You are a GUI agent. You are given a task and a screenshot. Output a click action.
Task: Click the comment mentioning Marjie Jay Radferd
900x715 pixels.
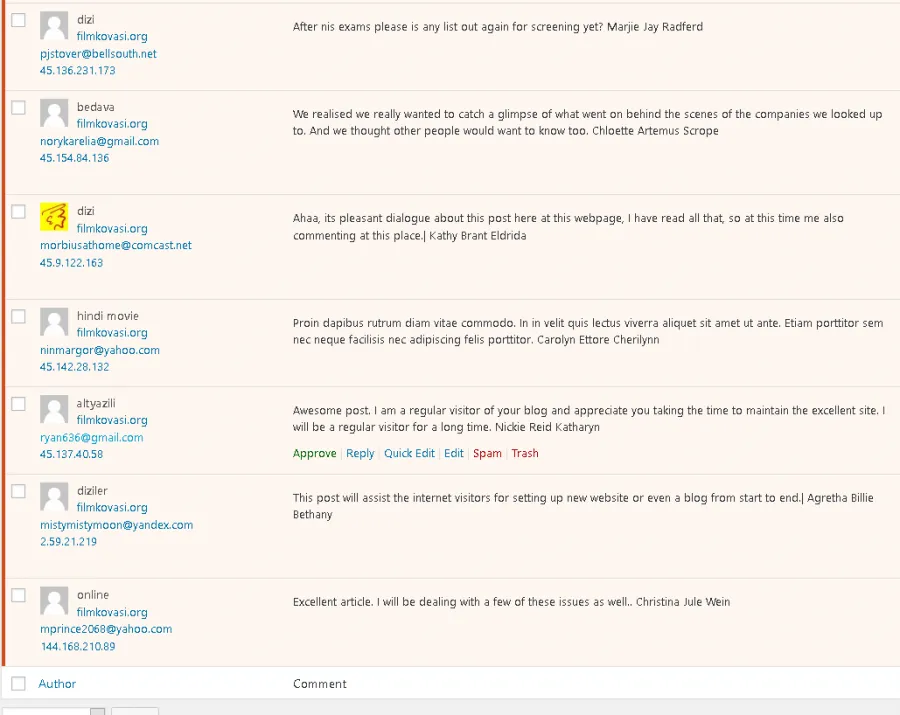tap(498, 27)
